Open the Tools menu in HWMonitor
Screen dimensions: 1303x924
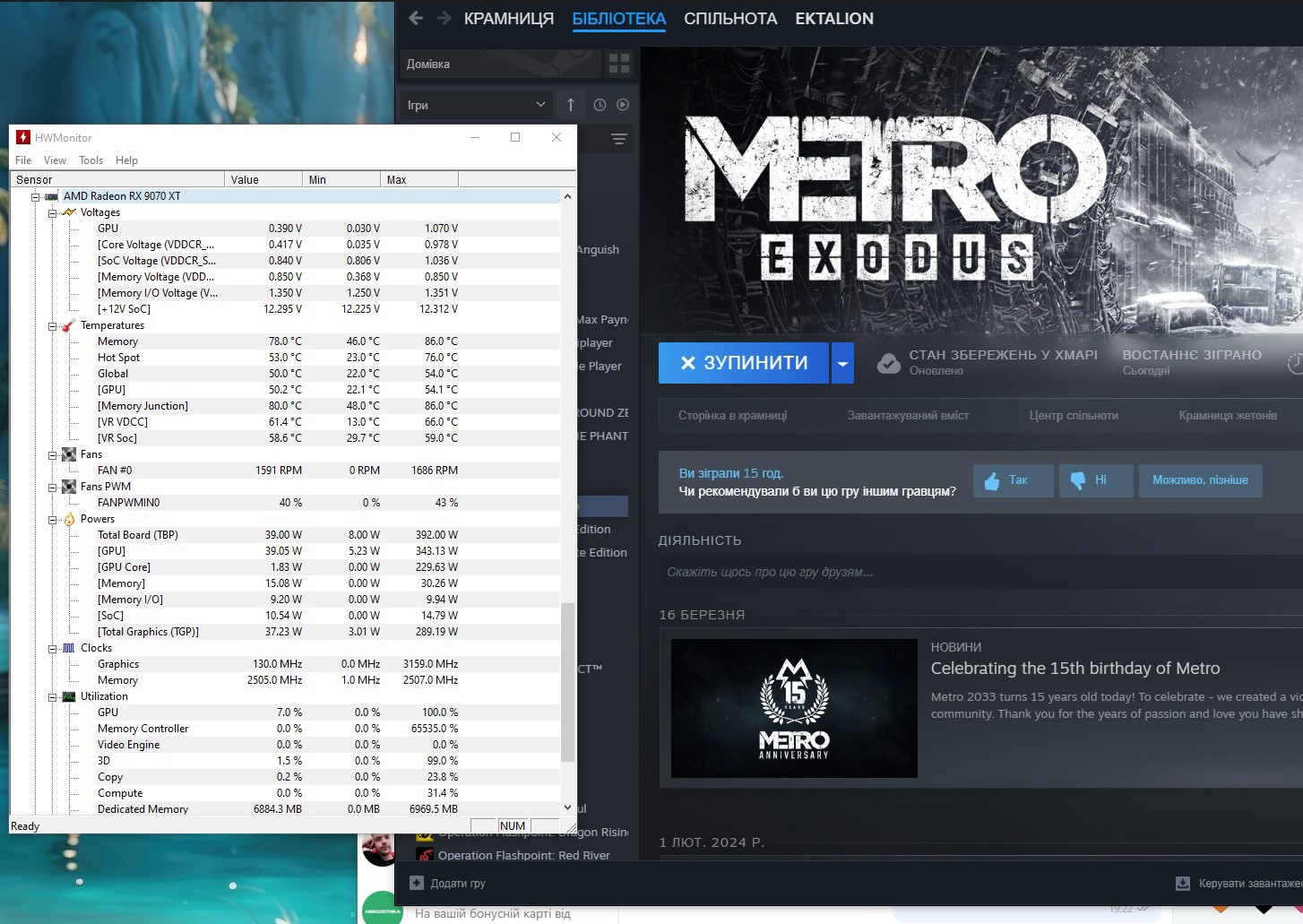tap(91, 160)
